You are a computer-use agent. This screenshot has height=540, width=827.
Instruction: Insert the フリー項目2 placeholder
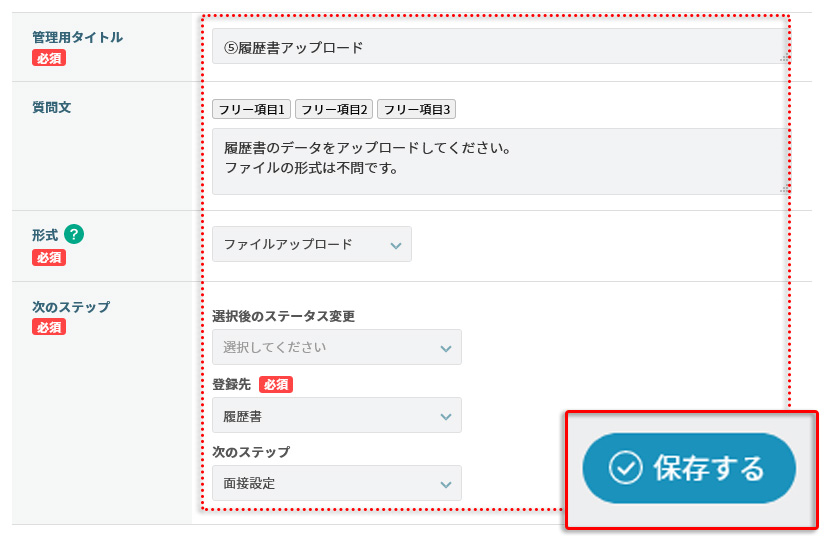tap(334, 109)
